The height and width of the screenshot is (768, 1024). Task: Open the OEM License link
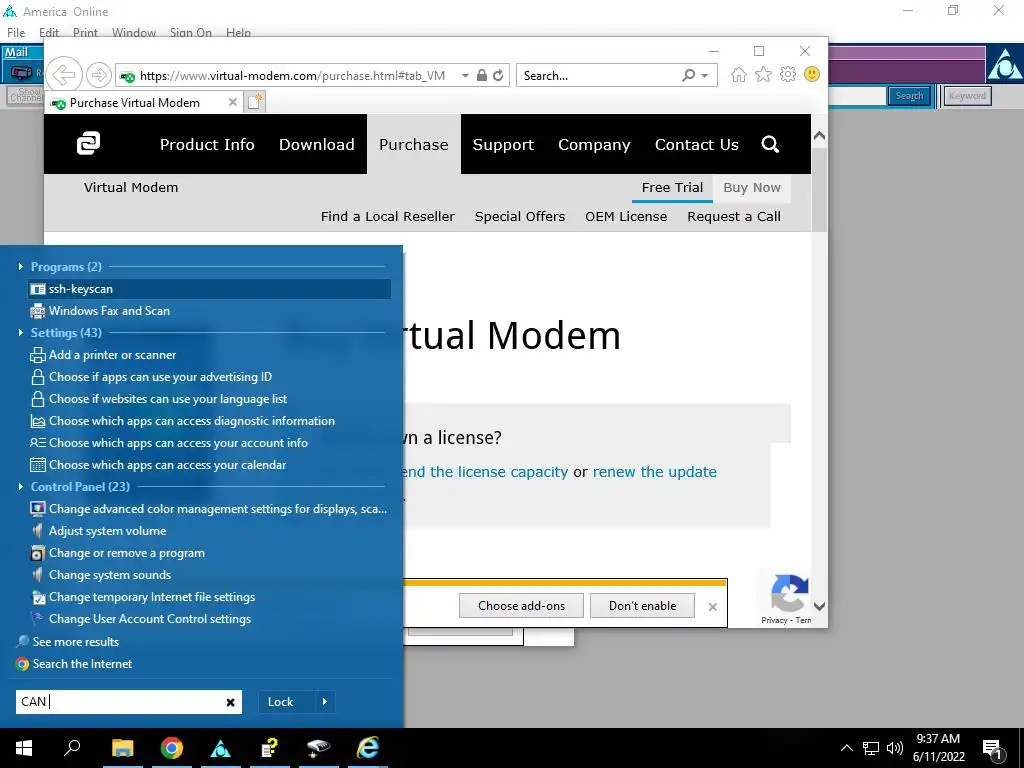click(x=626, y=217)
